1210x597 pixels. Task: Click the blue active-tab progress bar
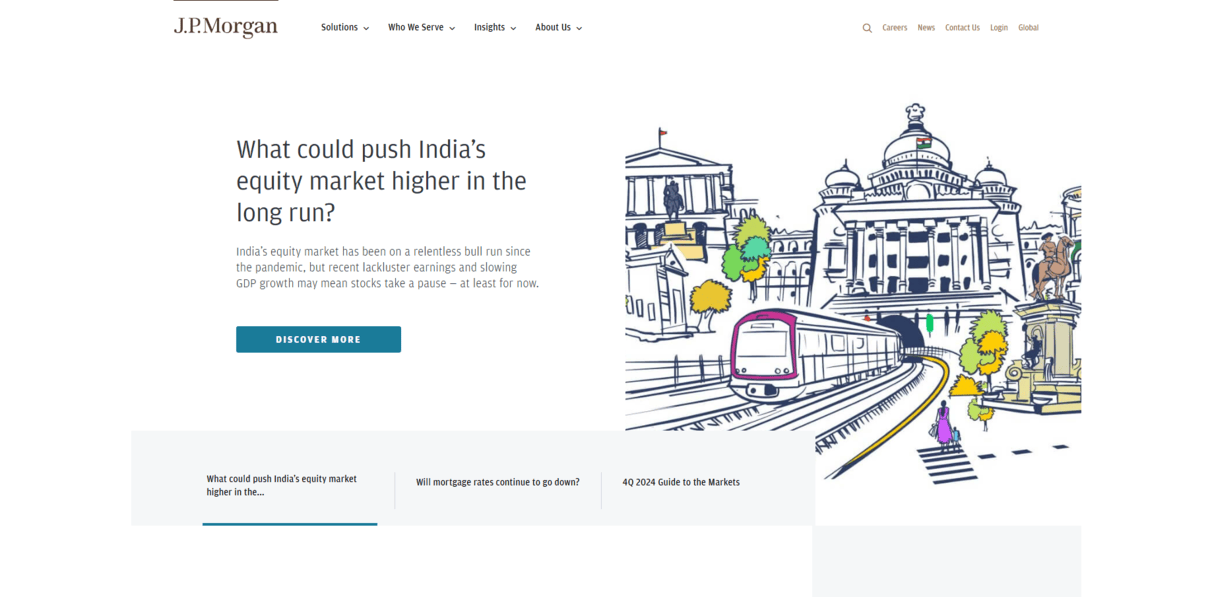point(289,523)
